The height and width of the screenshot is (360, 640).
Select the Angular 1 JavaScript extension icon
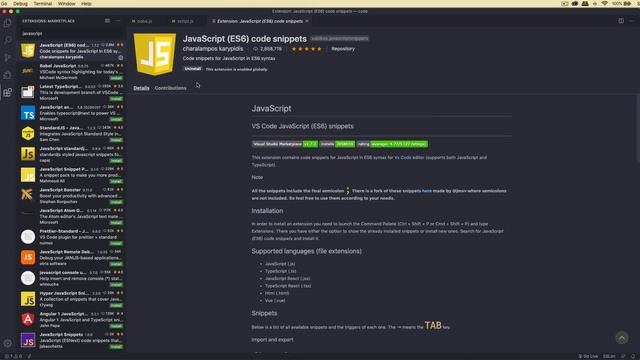point(28,319)
